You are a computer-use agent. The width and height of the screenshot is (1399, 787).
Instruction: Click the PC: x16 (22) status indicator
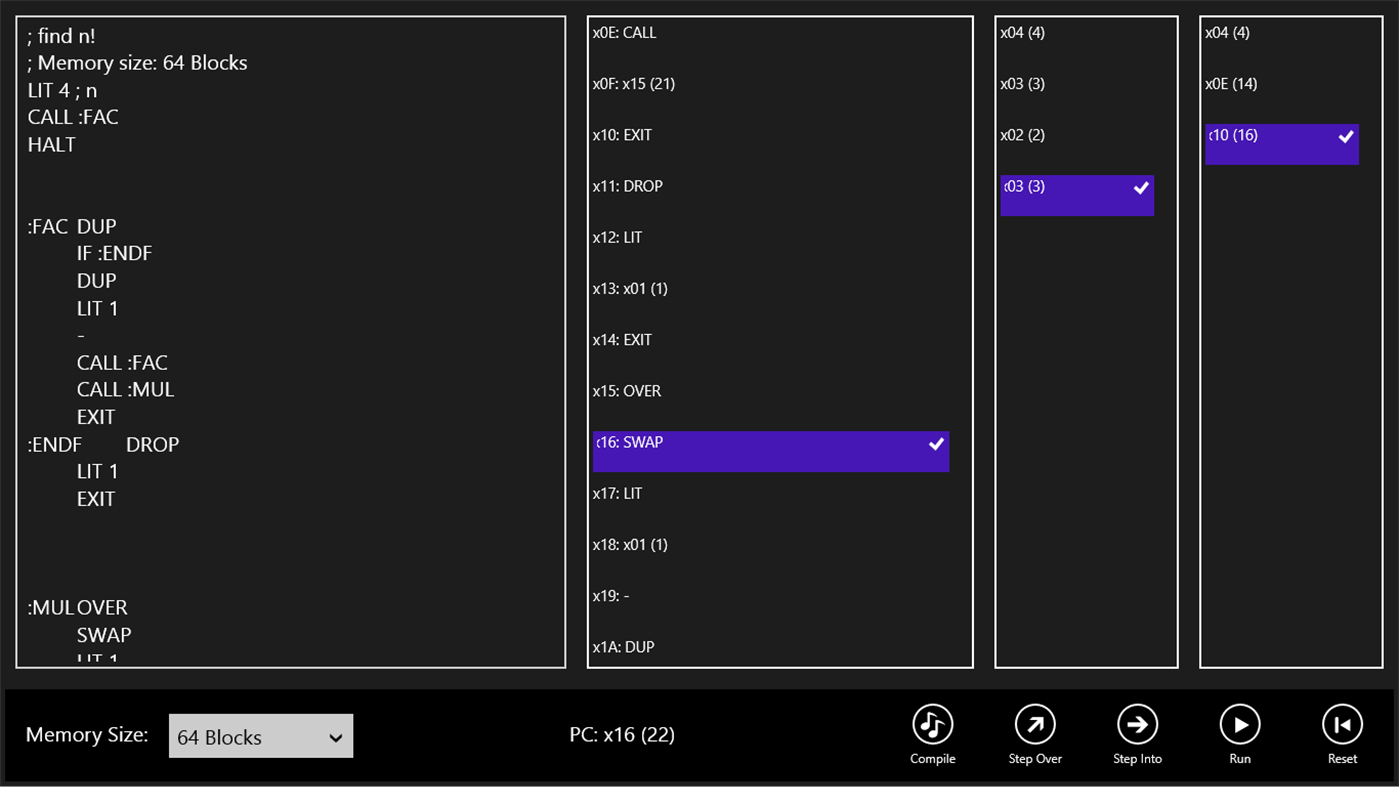click(x=622, y=735)
